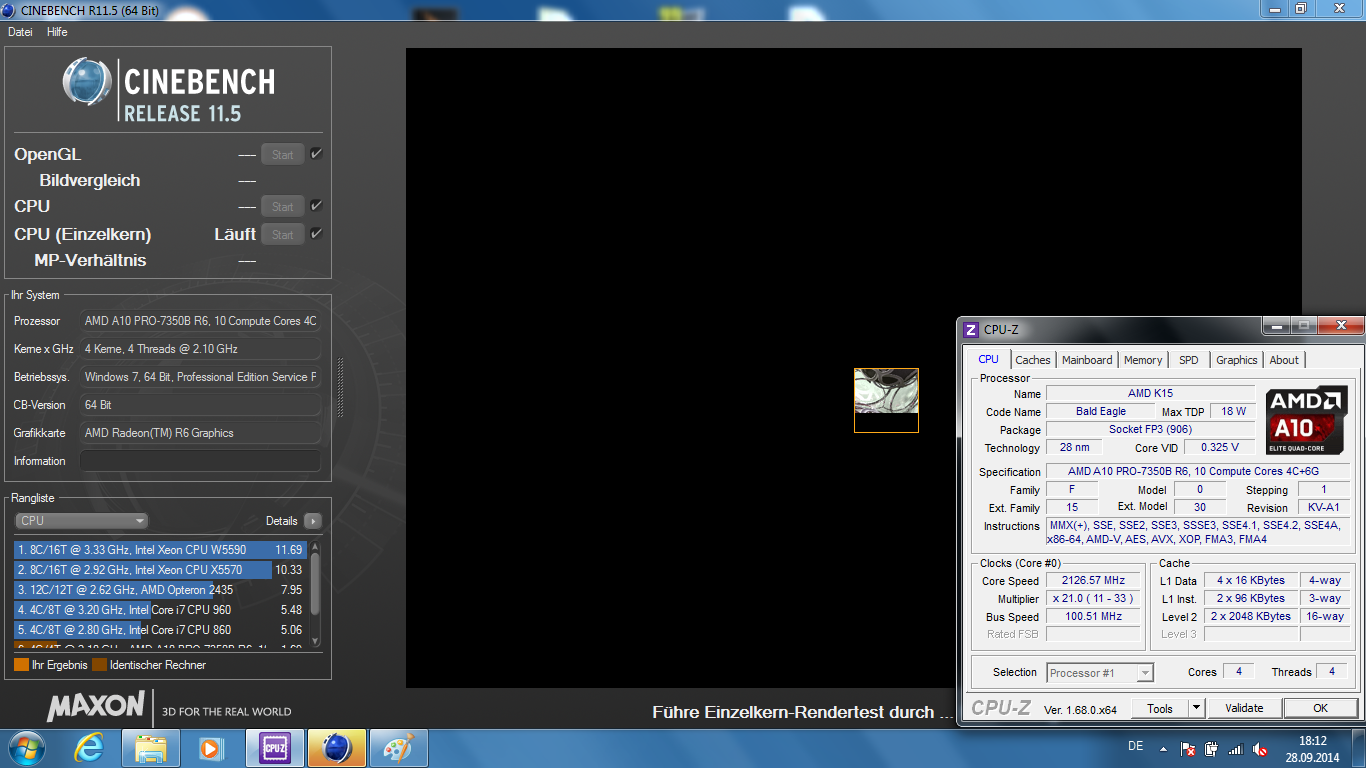Image resolution: width=1366 pixels, height=768 pixels.
Task: Click the Betriebssys. Windows 7 field
Action: point(200,377)
